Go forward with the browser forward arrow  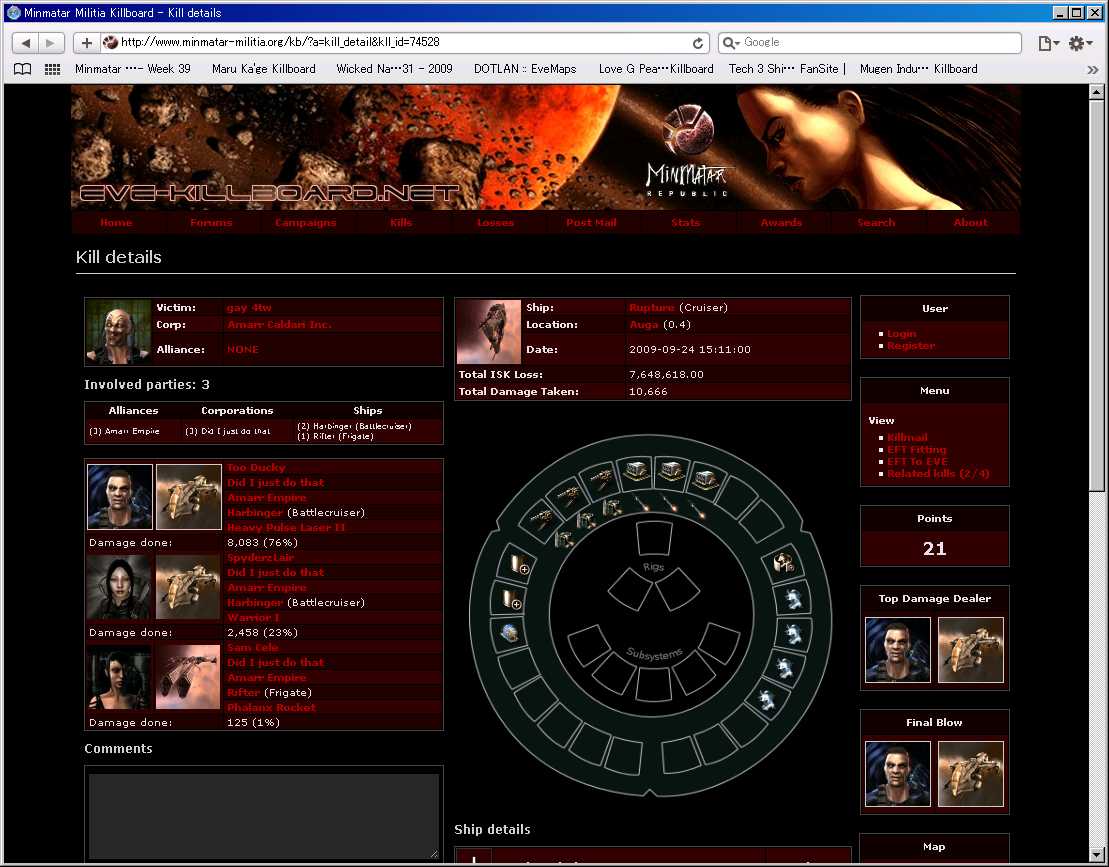click(x=51, y=43)
